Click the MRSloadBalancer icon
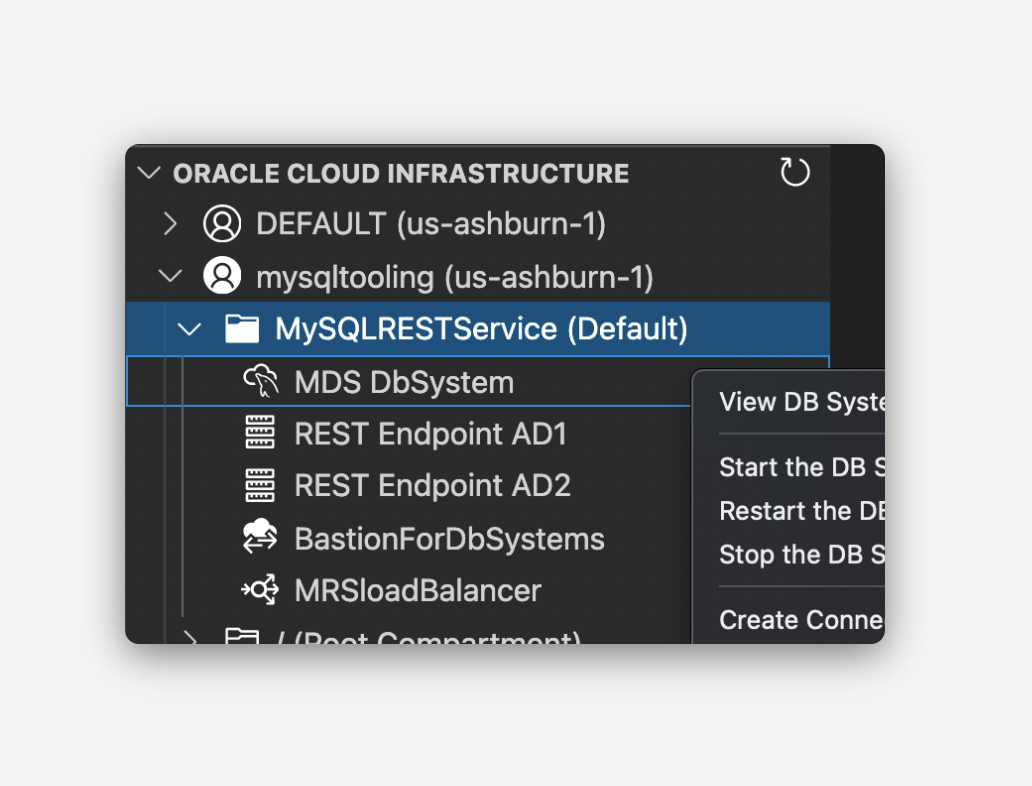The width and height of the screenshot is (1032, 786). click(260, 590)
